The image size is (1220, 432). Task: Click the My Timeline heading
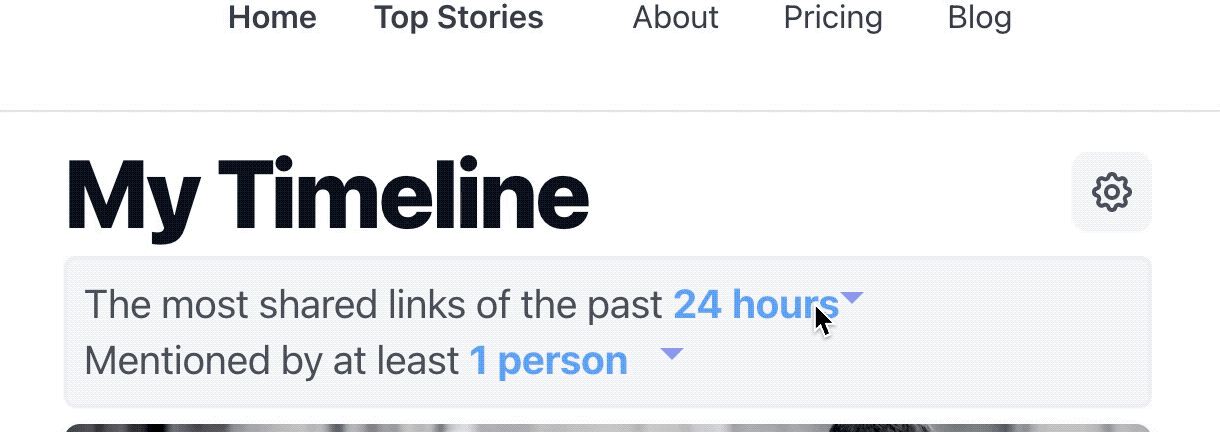(x=327, y=197)
